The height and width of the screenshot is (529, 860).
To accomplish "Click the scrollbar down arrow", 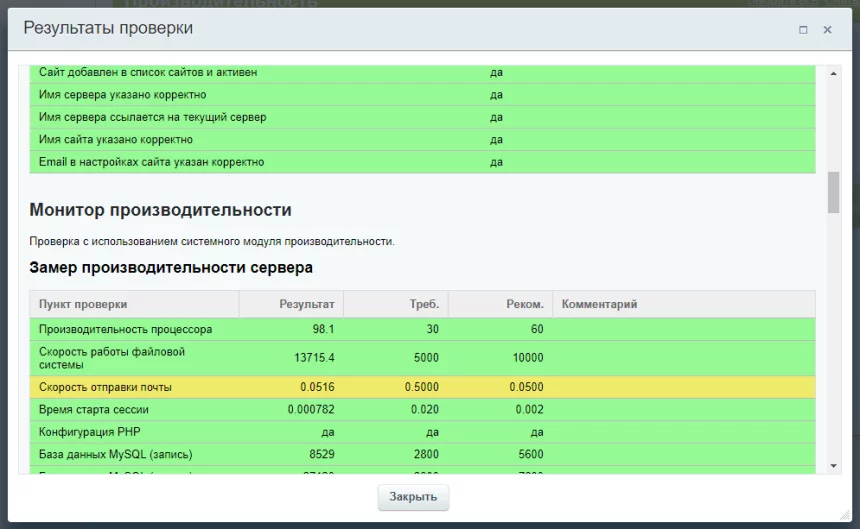I will (x=834, y=465).
